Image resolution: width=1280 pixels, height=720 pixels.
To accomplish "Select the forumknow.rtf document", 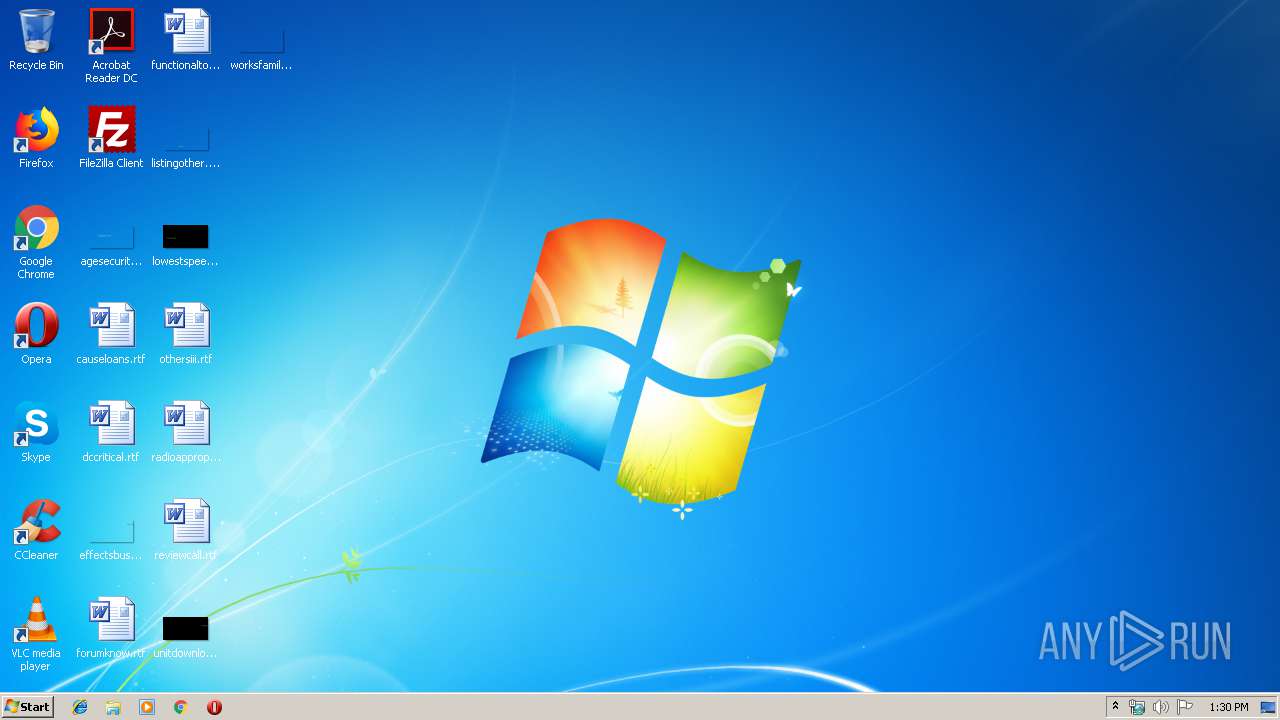I will coord(111,628).
